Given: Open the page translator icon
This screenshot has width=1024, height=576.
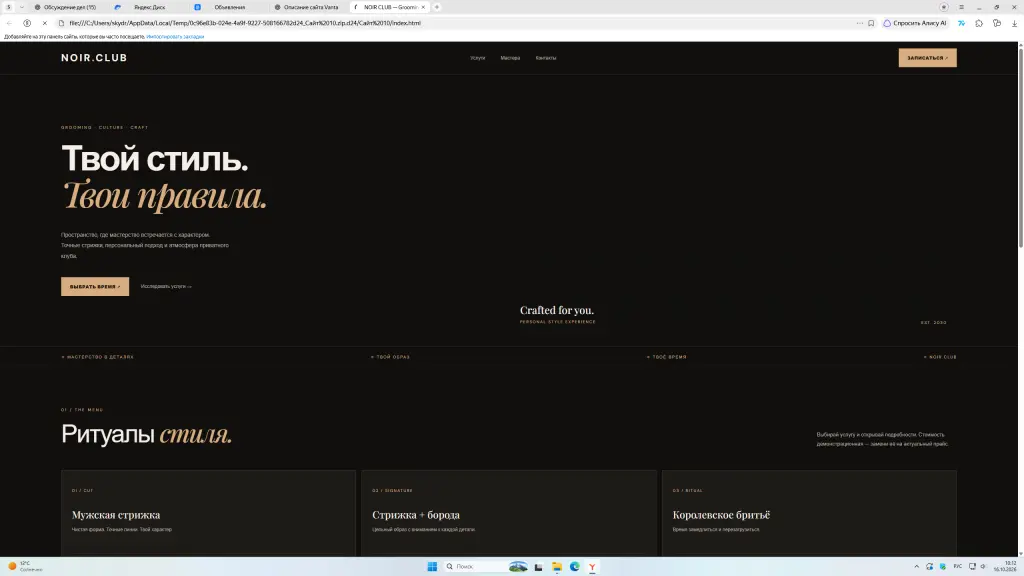Looking at the screenshot, I should (961, 23).
